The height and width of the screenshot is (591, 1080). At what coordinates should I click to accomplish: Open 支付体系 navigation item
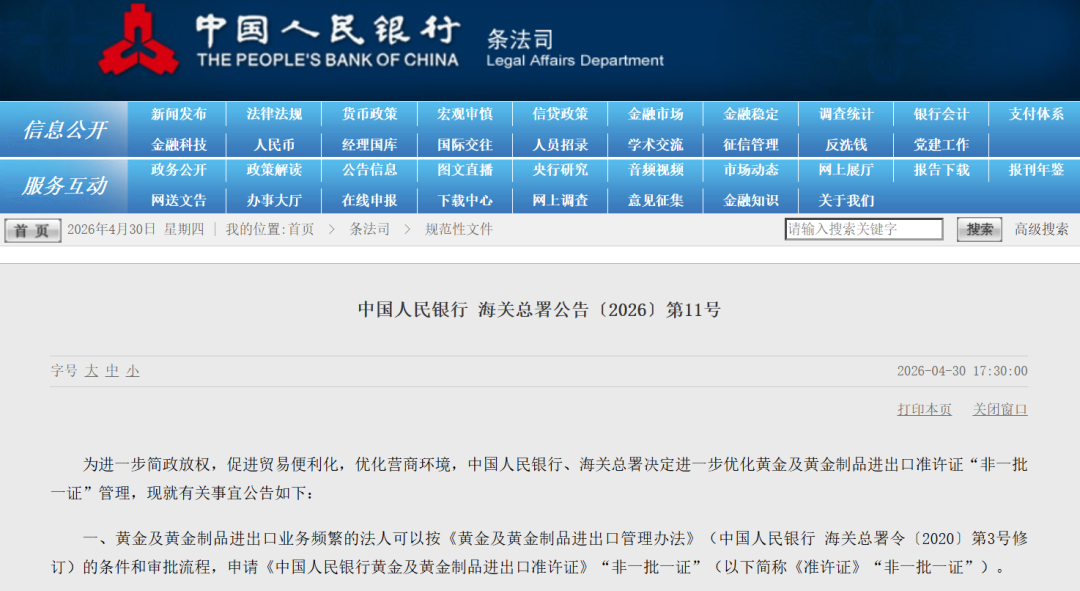tap(1037, 114)
